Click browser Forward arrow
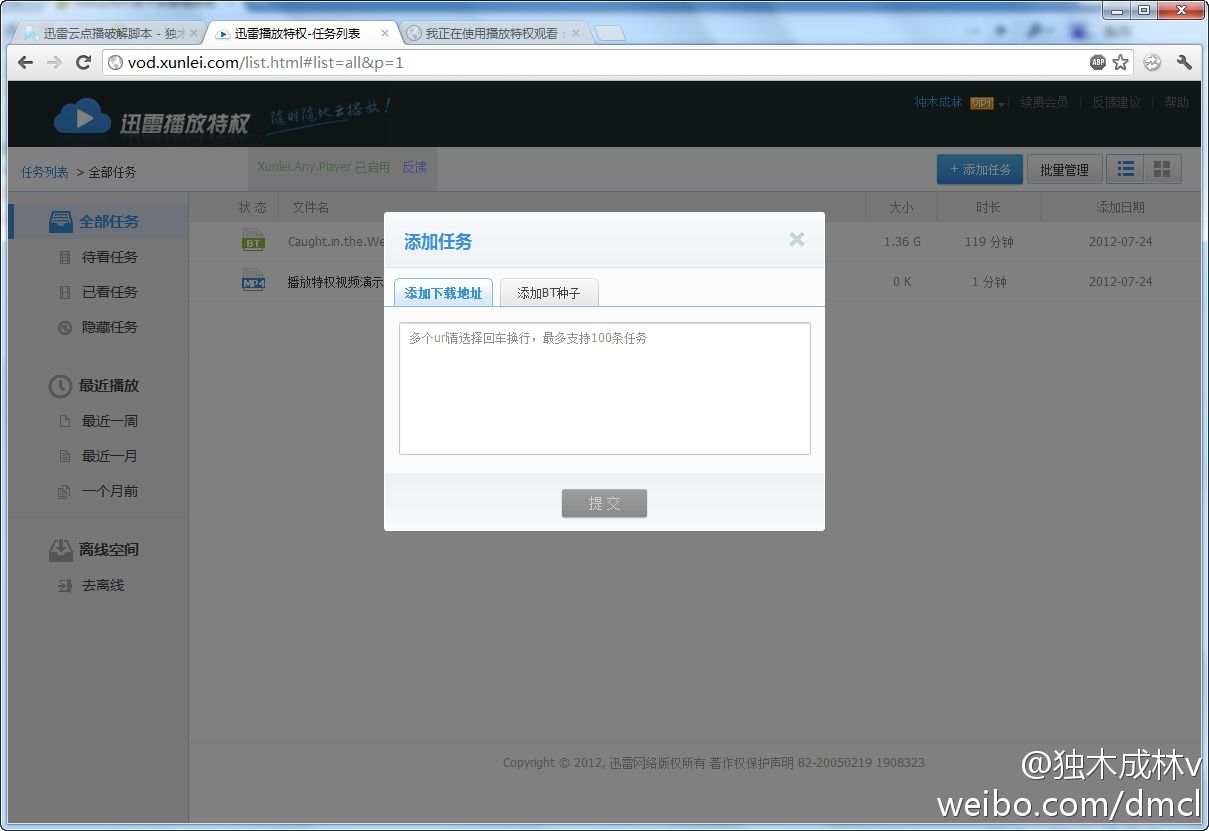 (54, 62)
